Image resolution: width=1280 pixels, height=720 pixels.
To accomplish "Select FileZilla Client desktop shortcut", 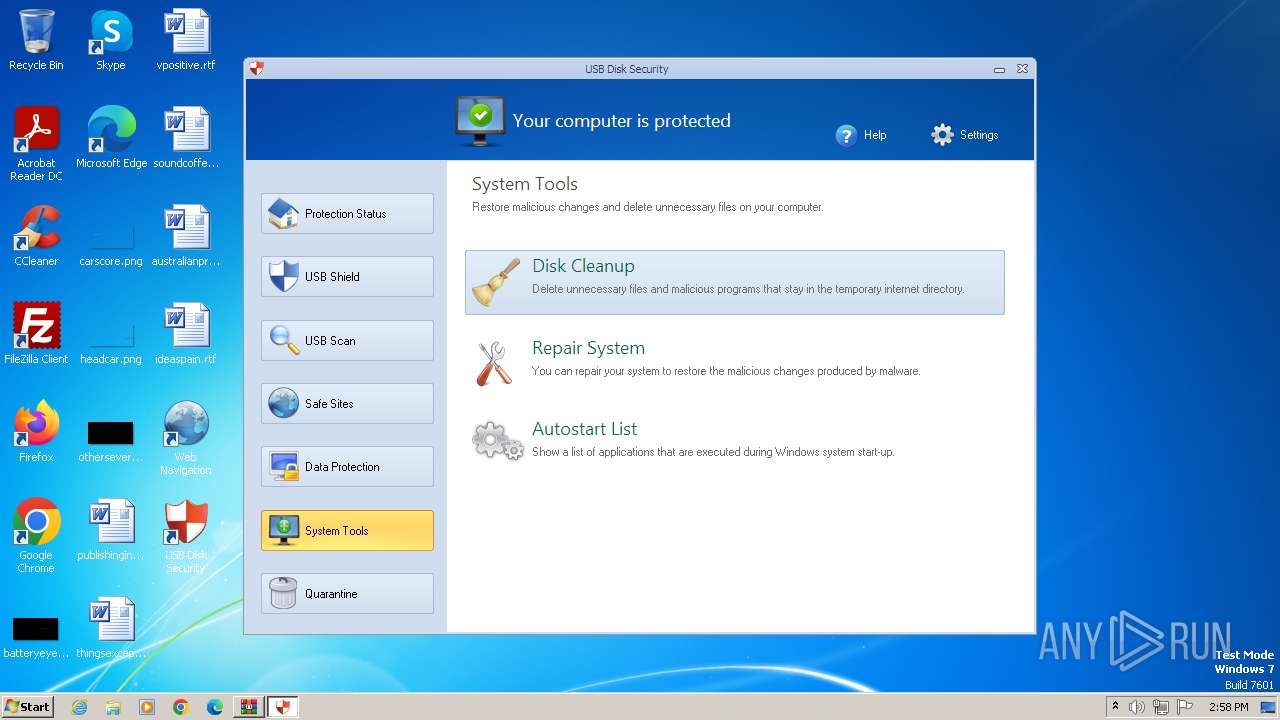I will [36, 334].
